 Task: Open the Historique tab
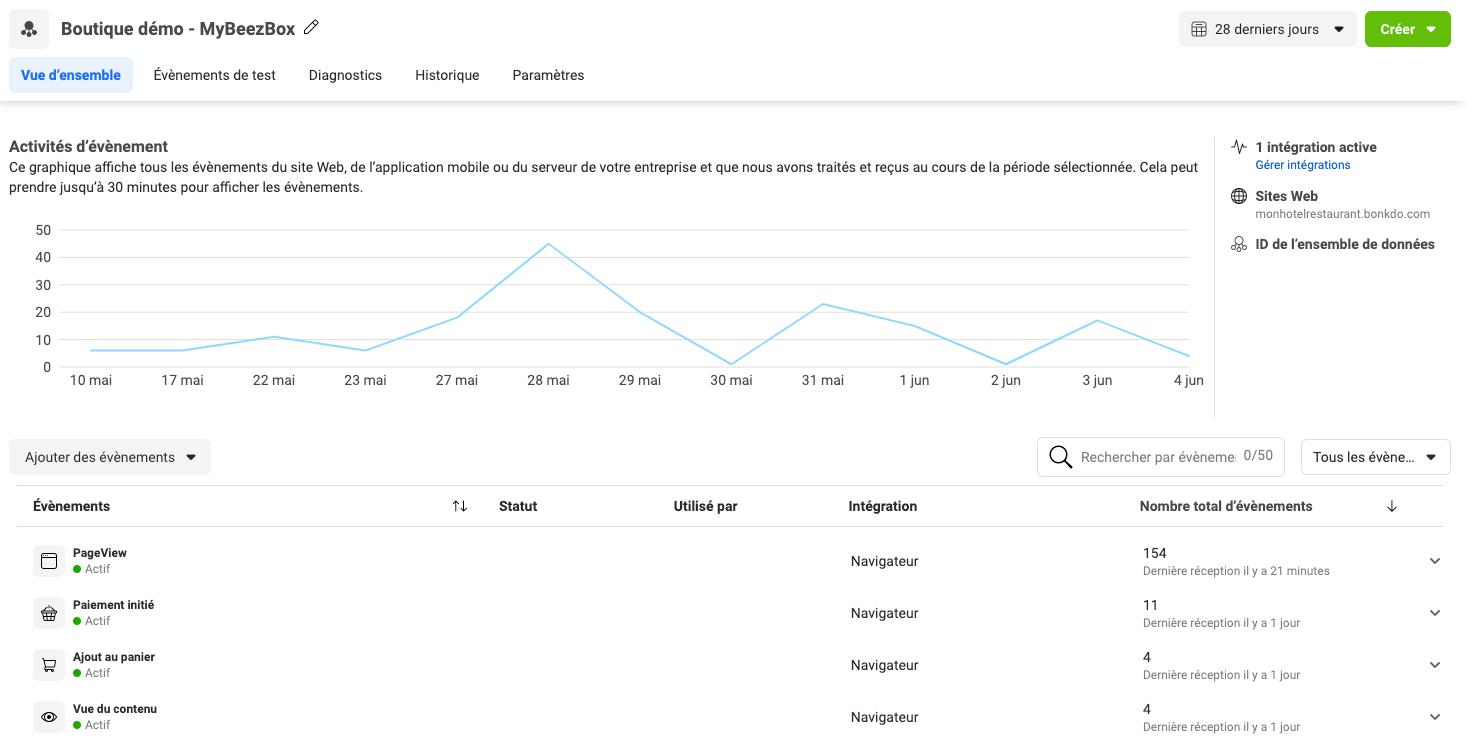click(447, 75)
